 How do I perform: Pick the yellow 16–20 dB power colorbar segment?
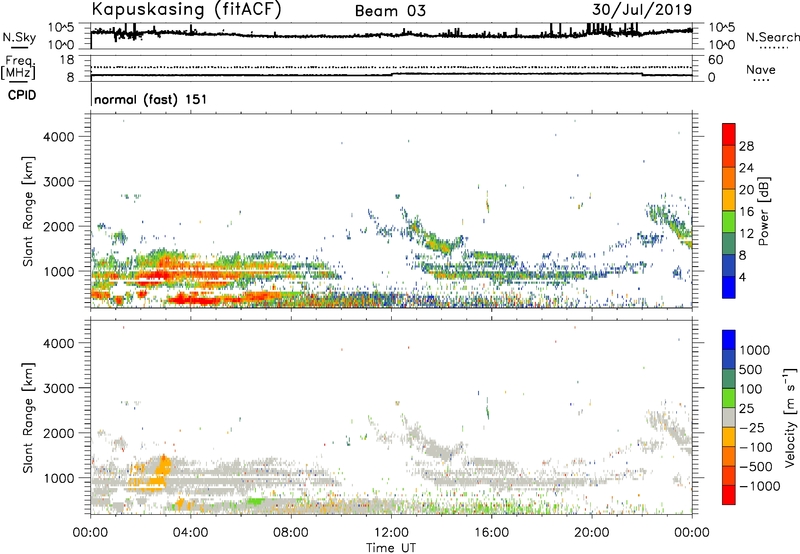coord(729,200)
